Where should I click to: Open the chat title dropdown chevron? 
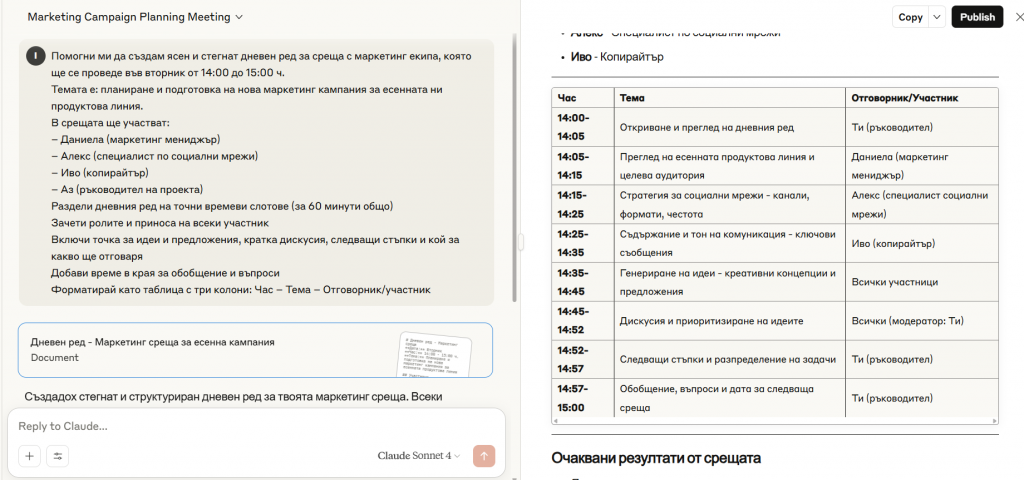point(239,18)
